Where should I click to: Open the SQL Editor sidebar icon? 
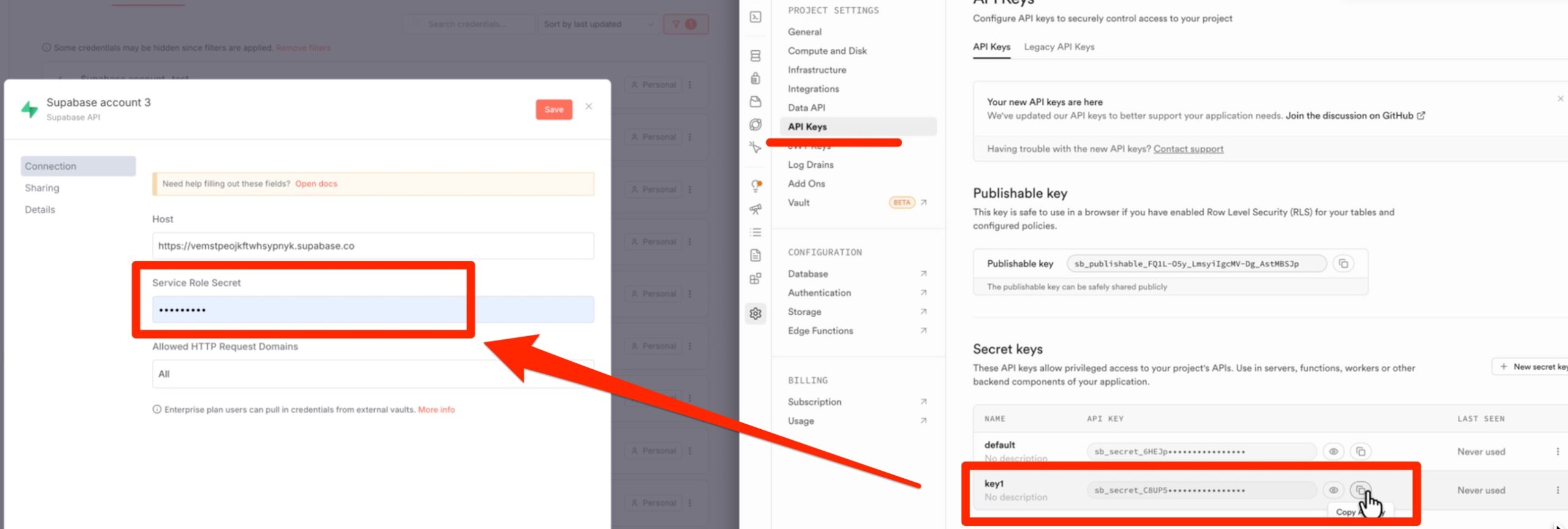755,17
